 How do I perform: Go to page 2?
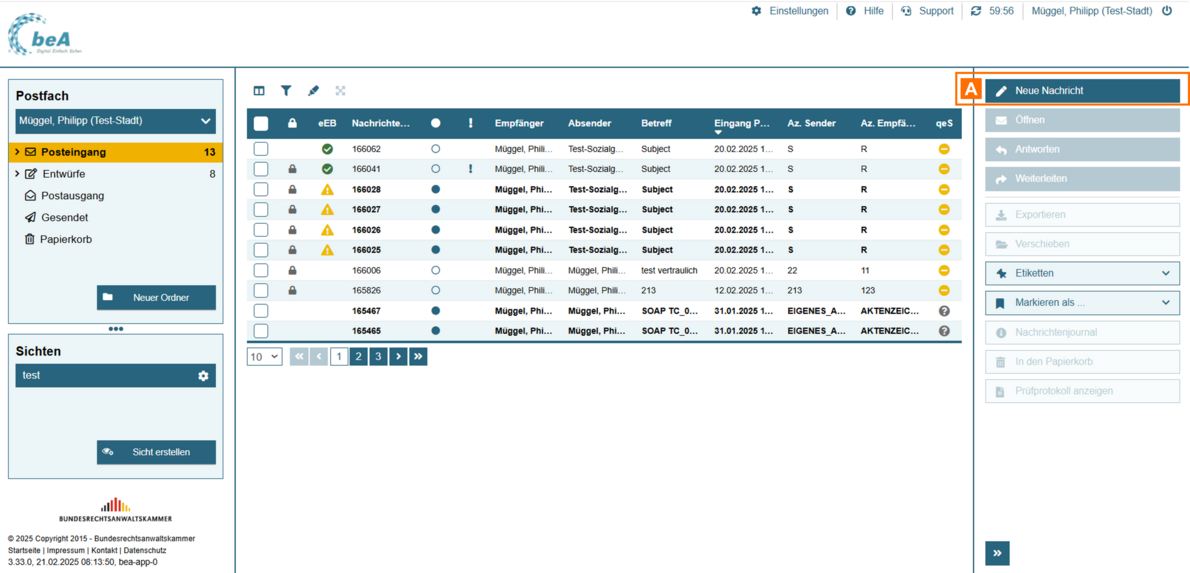[x=359, y=357]
